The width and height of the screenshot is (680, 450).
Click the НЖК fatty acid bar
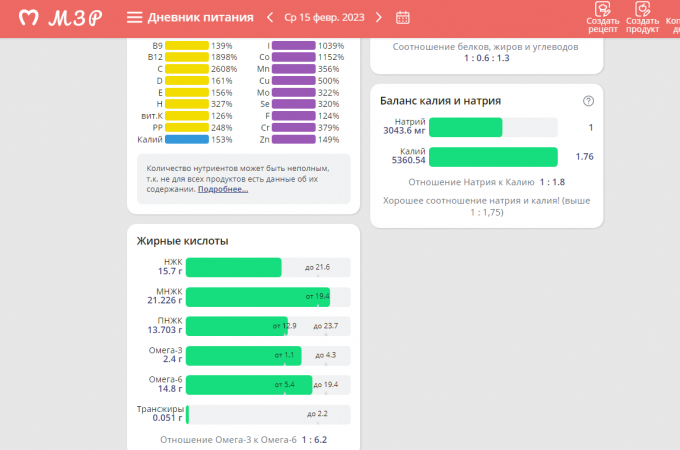[234, 267]
